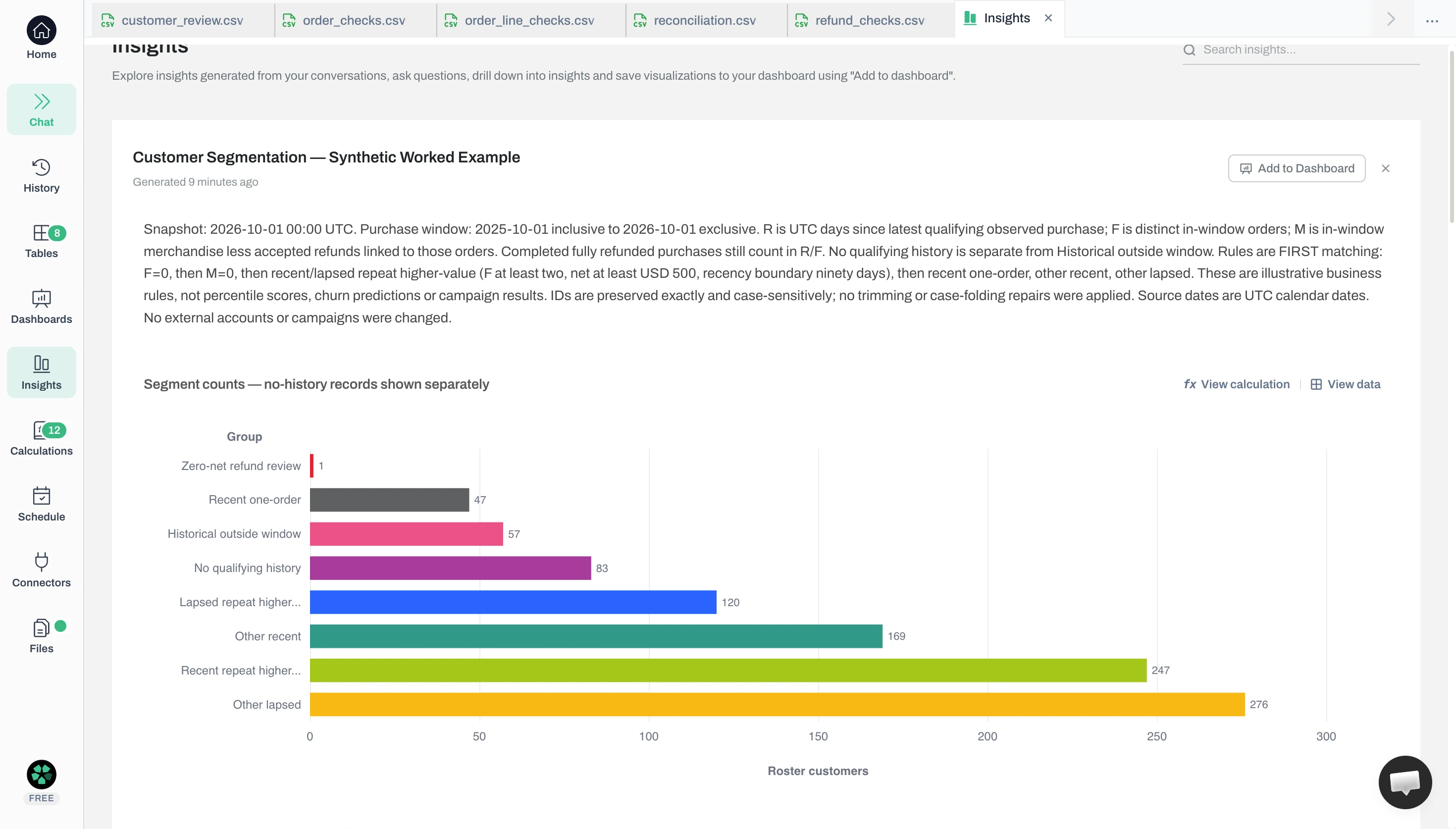Go to Home in the sidebar
The height and width of the screenshot is (829, 1456).
click(41, 38)
